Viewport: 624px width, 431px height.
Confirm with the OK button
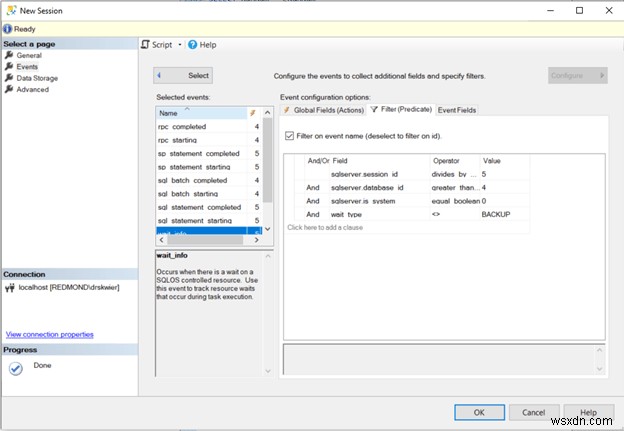[x=480, y=413]
